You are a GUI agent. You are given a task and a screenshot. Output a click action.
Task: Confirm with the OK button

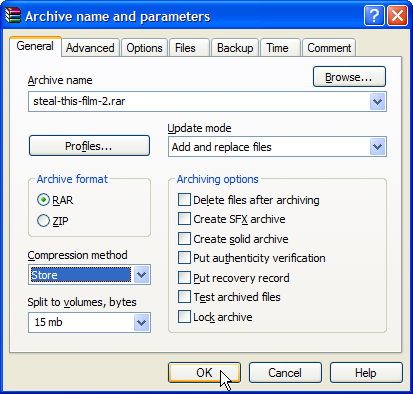(x=204, y=373)
